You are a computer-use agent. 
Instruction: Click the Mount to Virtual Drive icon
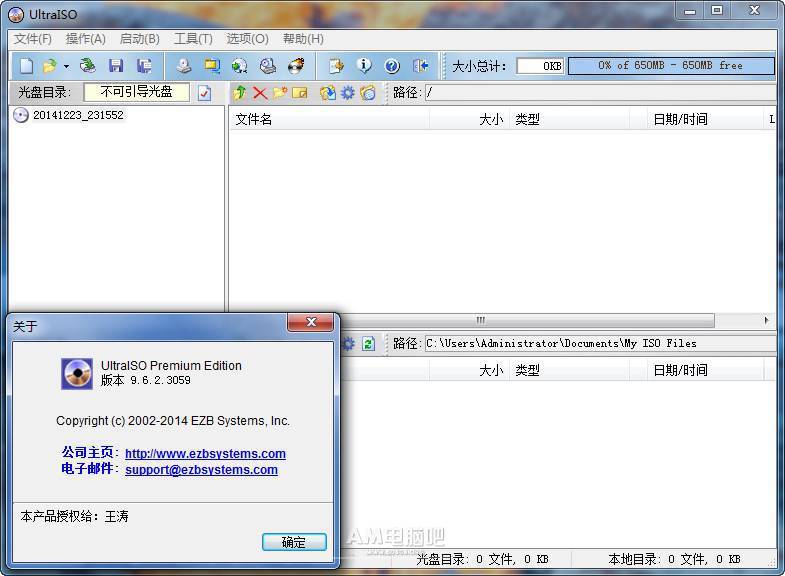[268, 66]
